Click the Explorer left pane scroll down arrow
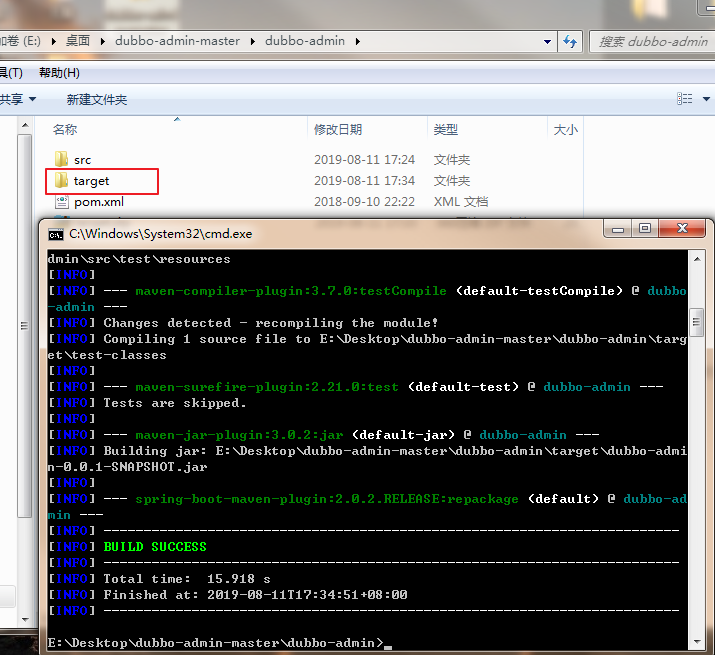Viewport: 715px width, 655px height. (x=25, y=619)
